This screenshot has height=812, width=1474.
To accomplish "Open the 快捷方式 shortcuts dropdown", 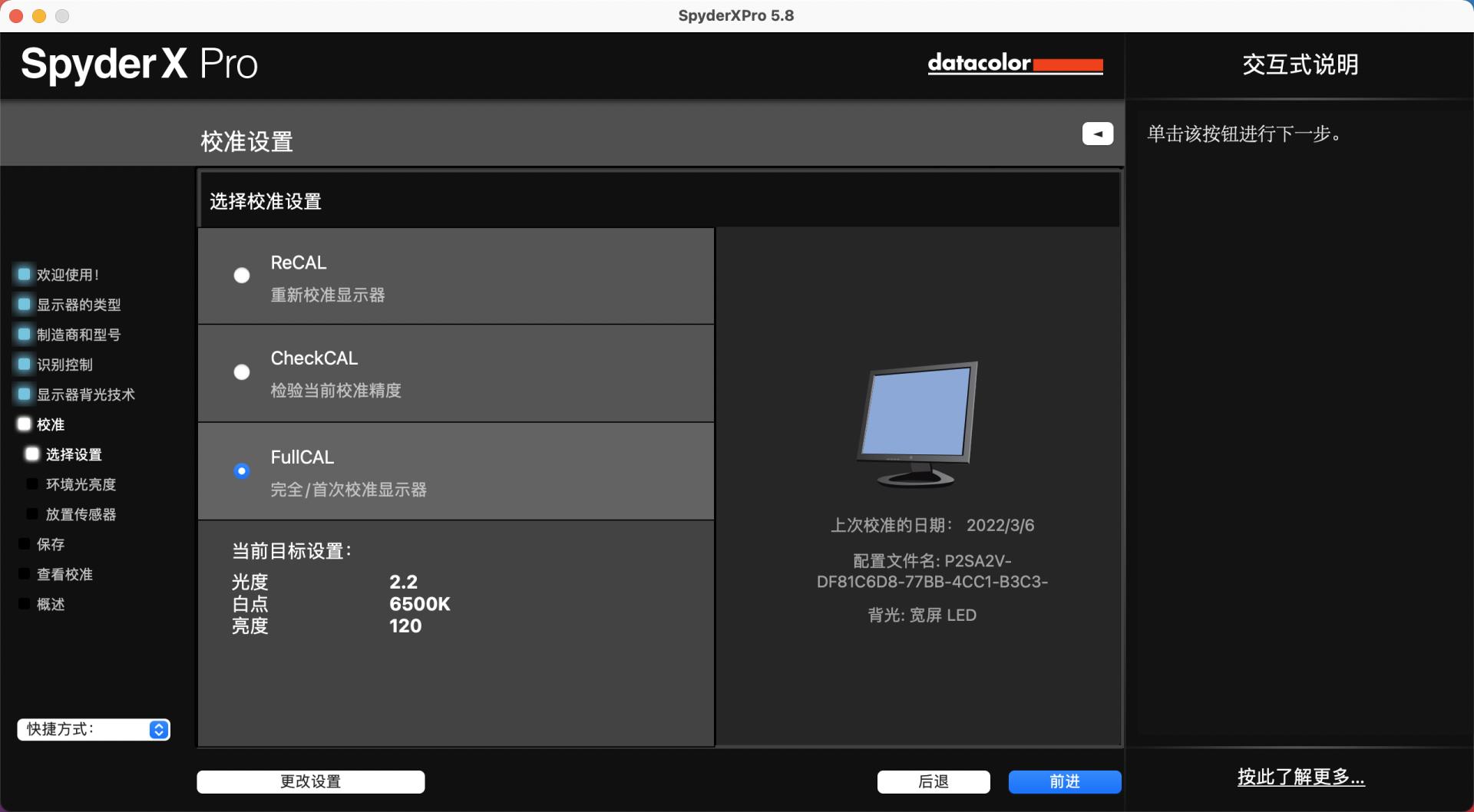I will point(94,729).
